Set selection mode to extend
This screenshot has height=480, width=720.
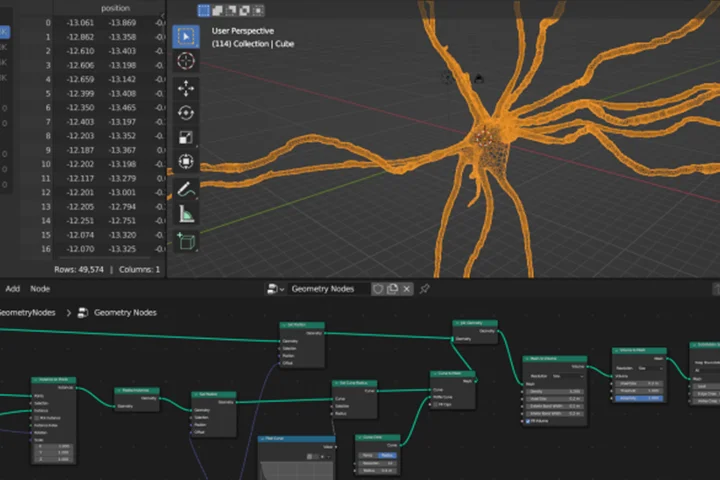point(218,10)
